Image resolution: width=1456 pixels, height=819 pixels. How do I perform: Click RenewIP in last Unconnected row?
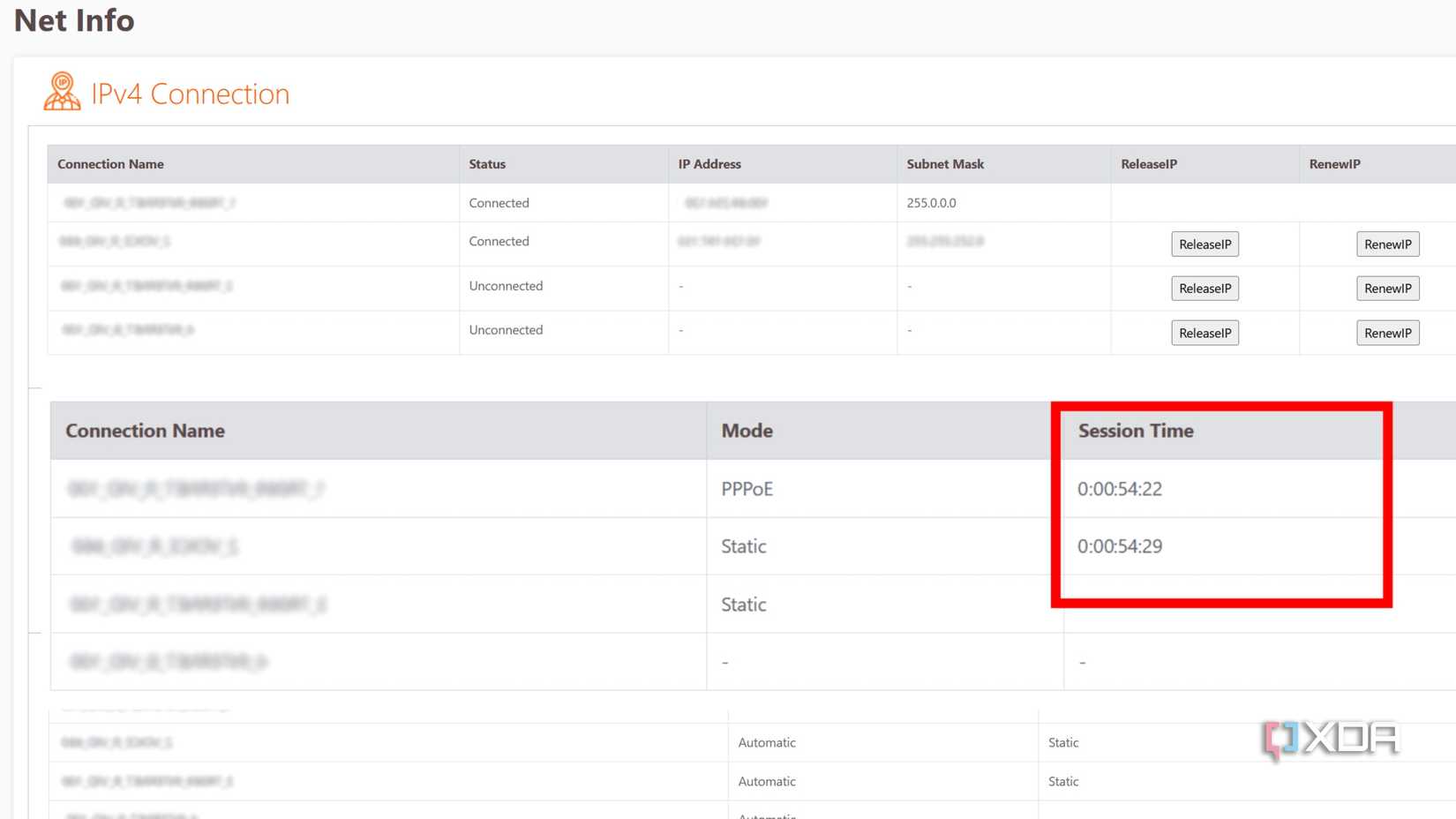(1387, 333)
